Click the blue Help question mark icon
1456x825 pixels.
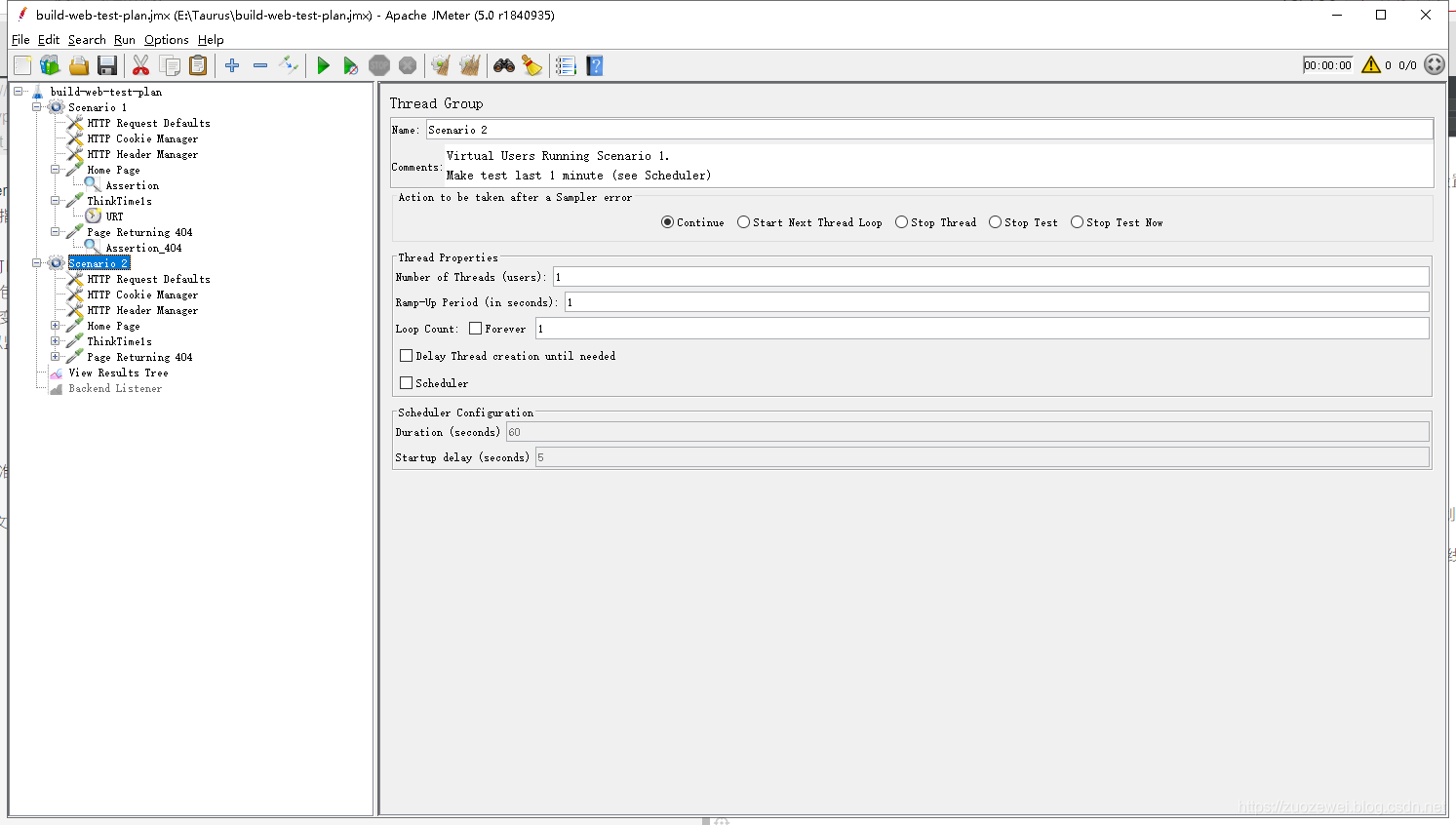click(x=595, y=65)
